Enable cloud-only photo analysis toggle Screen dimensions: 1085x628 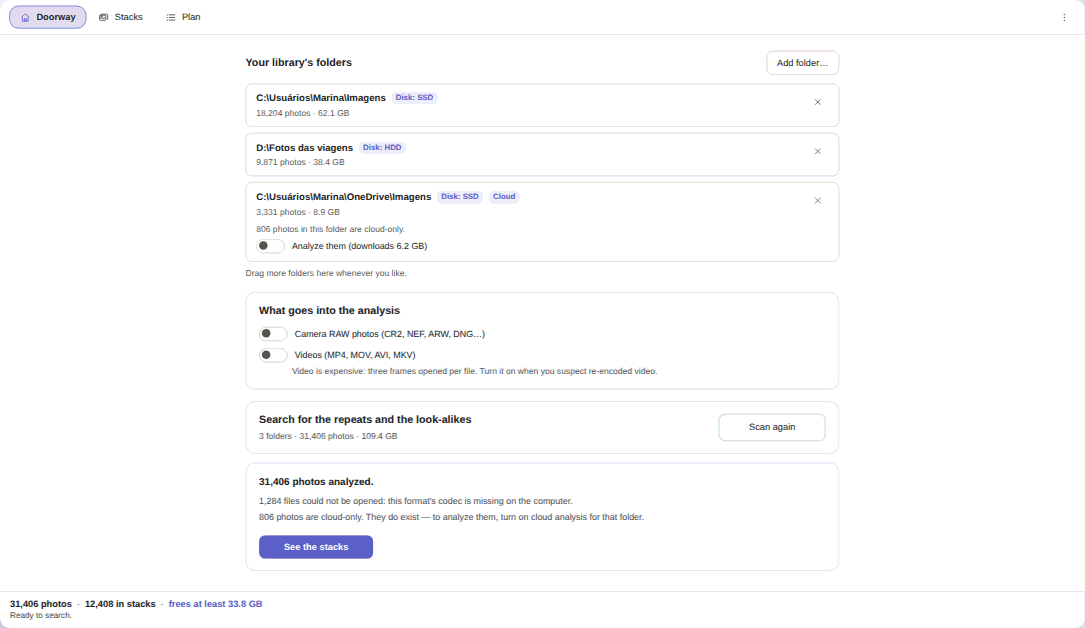pyautogui.click(x=271, y=246)
